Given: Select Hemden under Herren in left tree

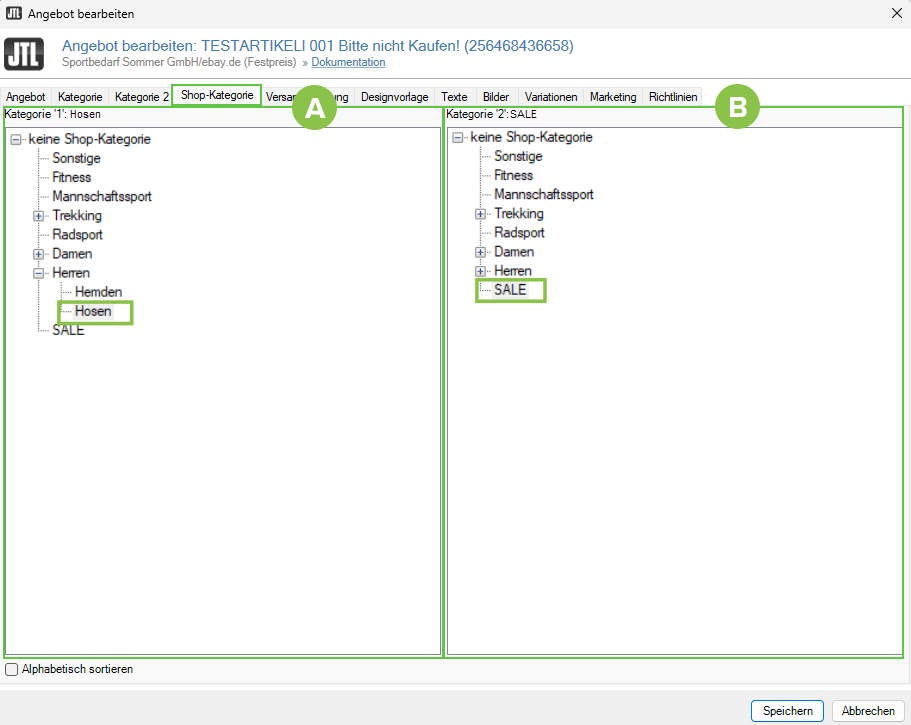Looking at the screenshot, I should (x=99, y=292).
